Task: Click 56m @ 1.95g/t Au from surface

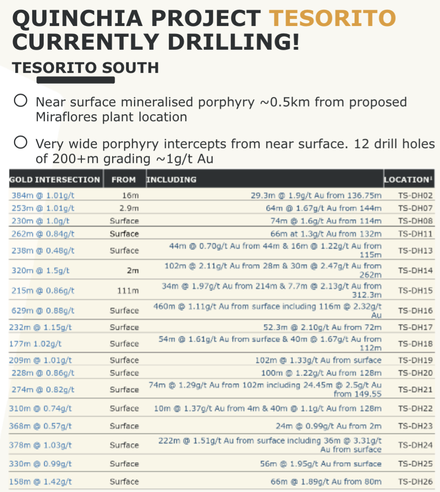Action: 321,464
